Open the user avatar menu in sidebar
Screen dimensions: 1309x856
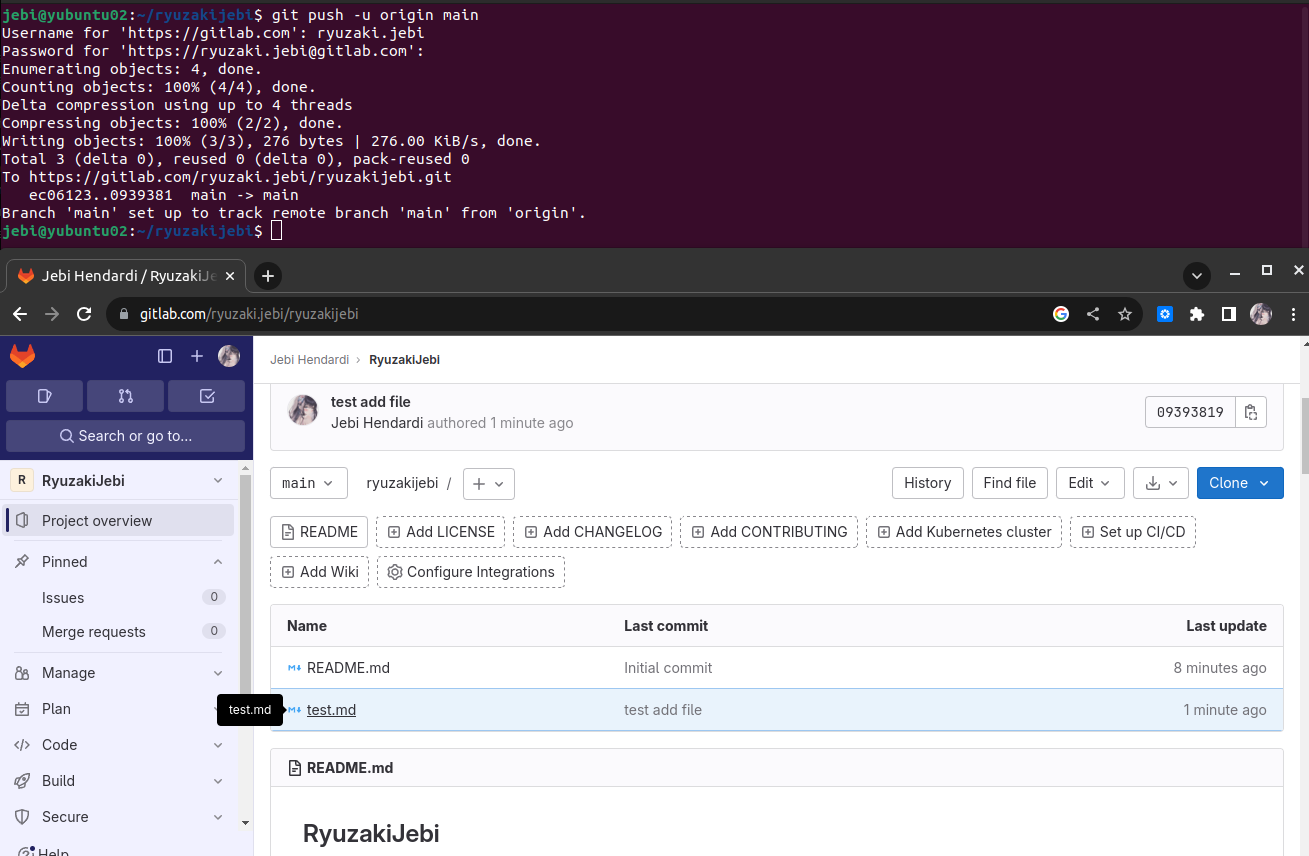click(229, 356)
